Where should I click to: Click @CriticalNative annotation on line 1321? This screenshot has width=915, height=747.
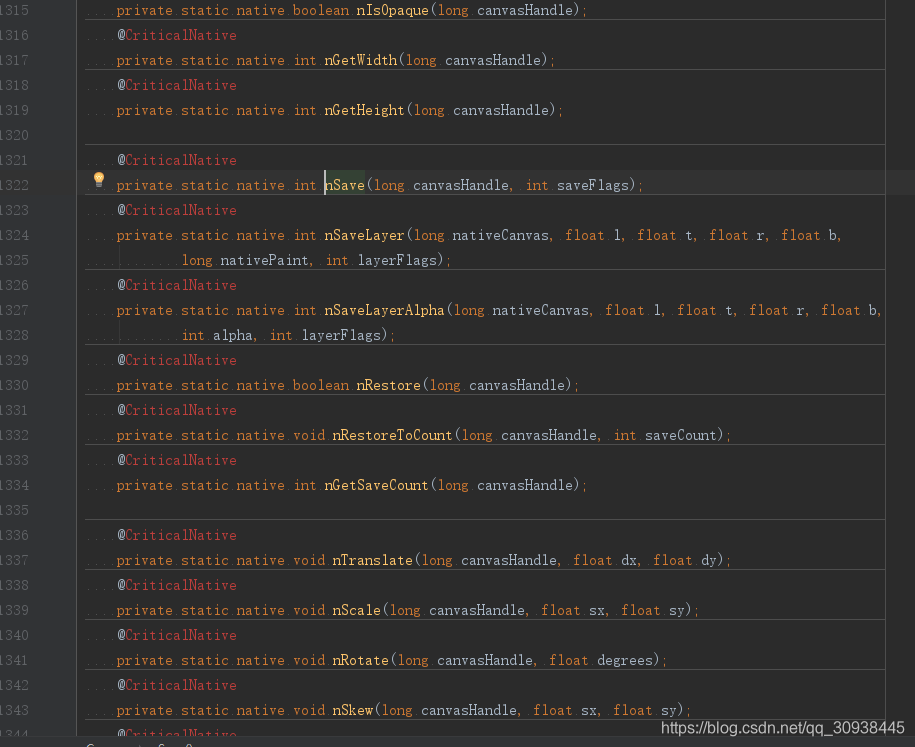point(177,160)
